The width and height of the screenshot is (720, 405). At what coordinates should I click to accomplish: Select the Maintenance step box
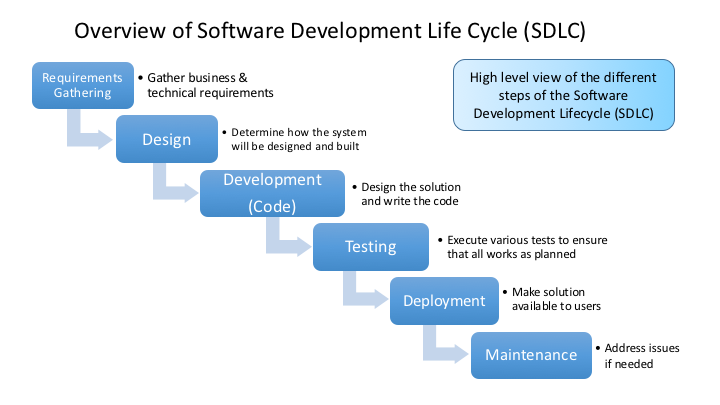point(530,355)
